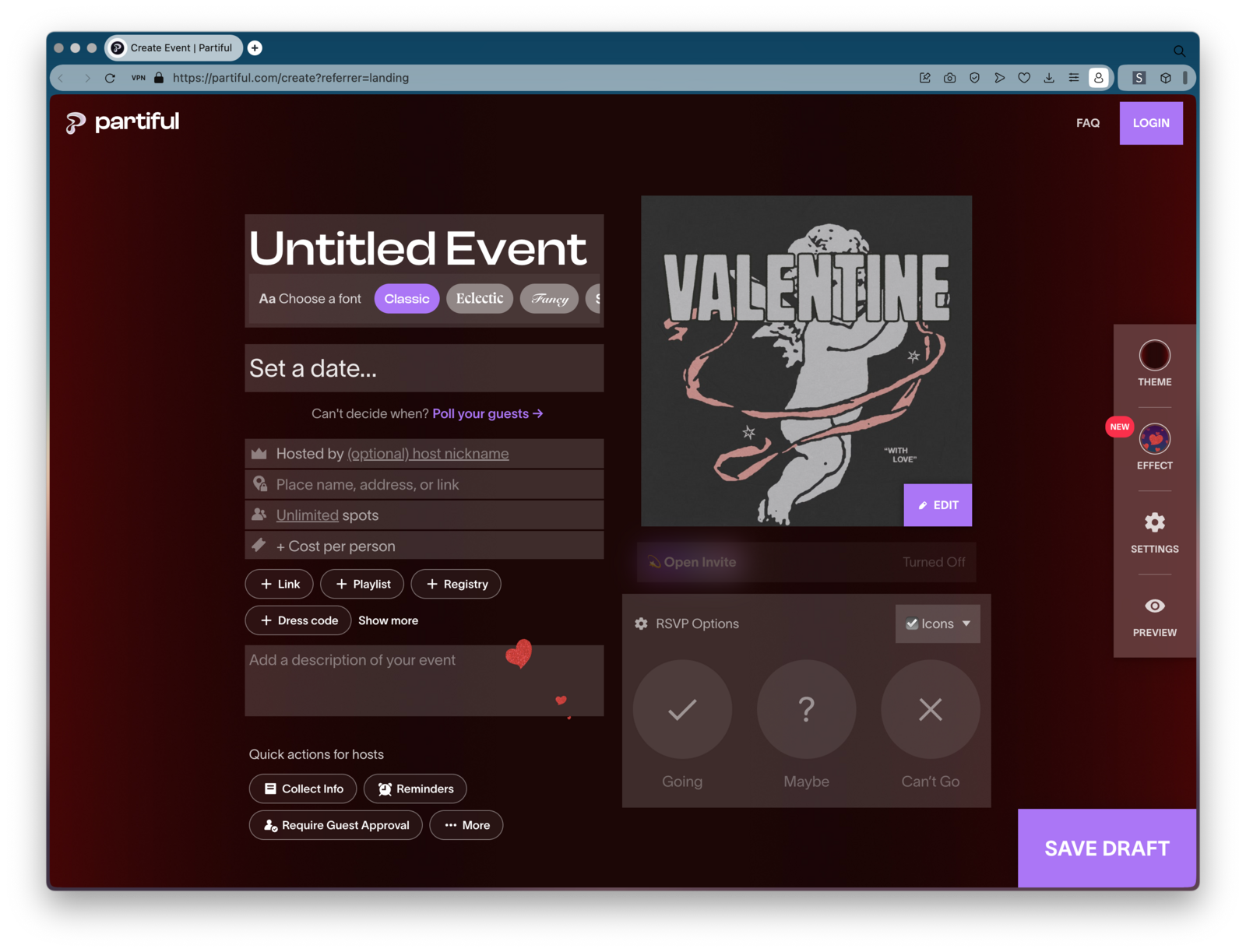
Task: Uncheck the Icons checkbox in RSVP Options
Action: (x=911, y=623)
